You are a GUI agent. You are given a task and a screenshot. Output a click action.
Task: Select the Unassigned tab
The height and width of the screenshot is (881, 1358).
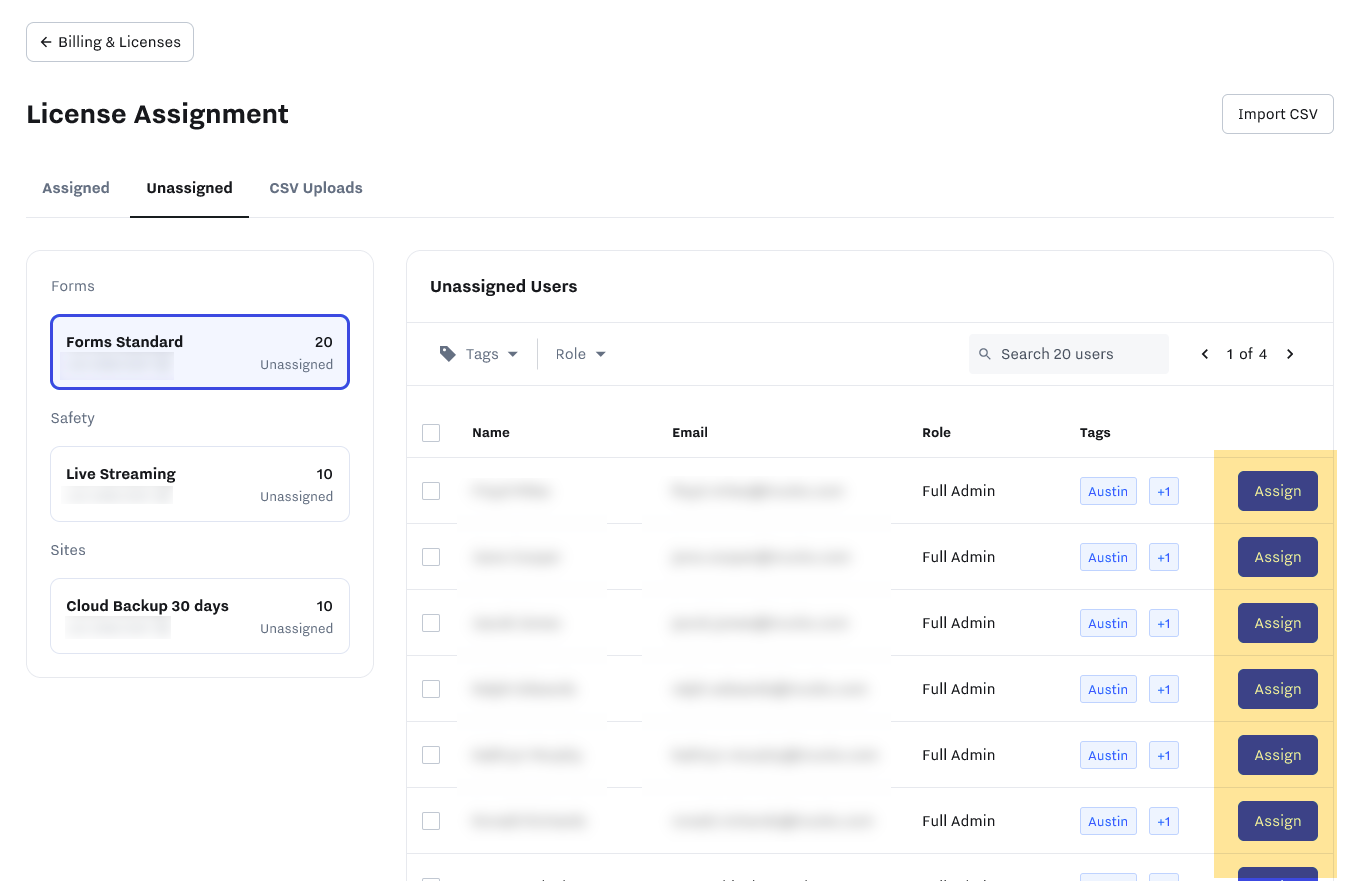(x=189, y=188)
